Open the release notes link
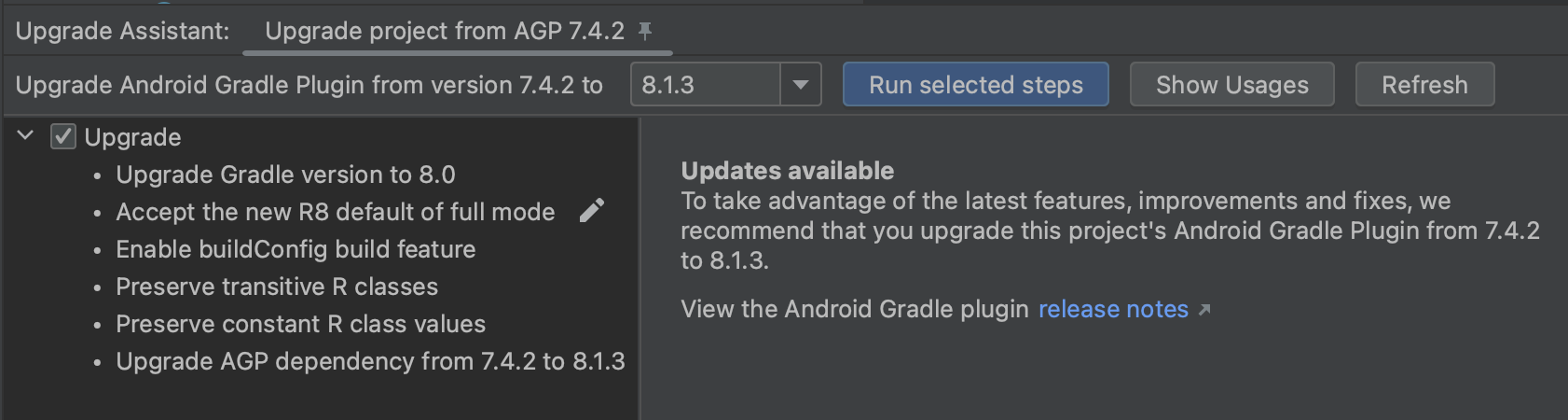This screenshot has height=420, width=1568. pos(1114,309)
